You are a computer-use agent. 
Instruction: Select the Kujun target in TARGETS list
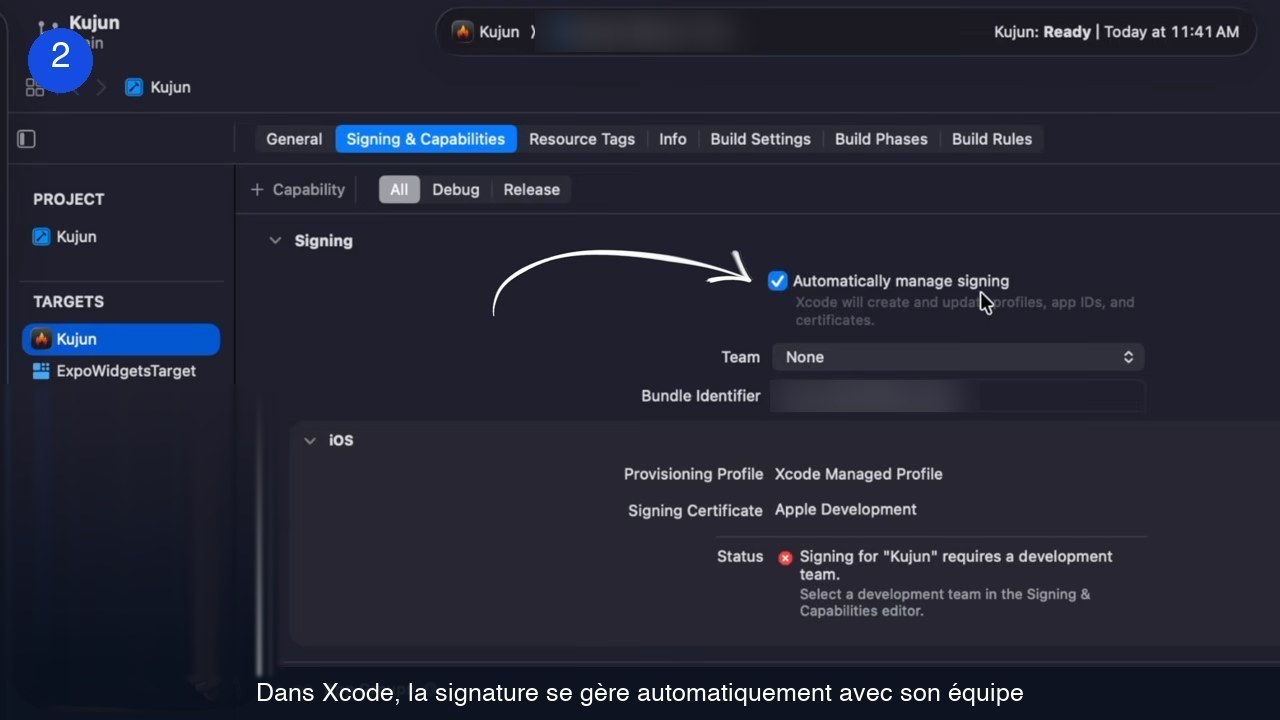coord(121,339)
